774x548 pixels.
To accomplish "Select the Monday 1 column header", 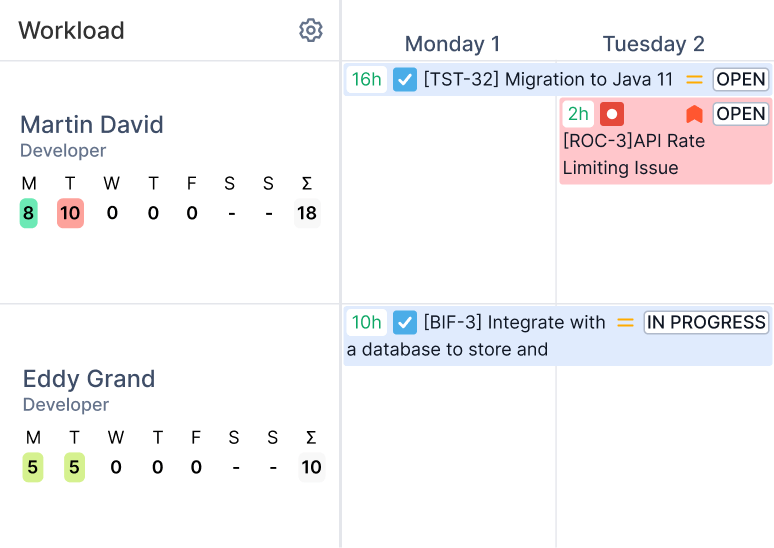I will pos(452,44).
